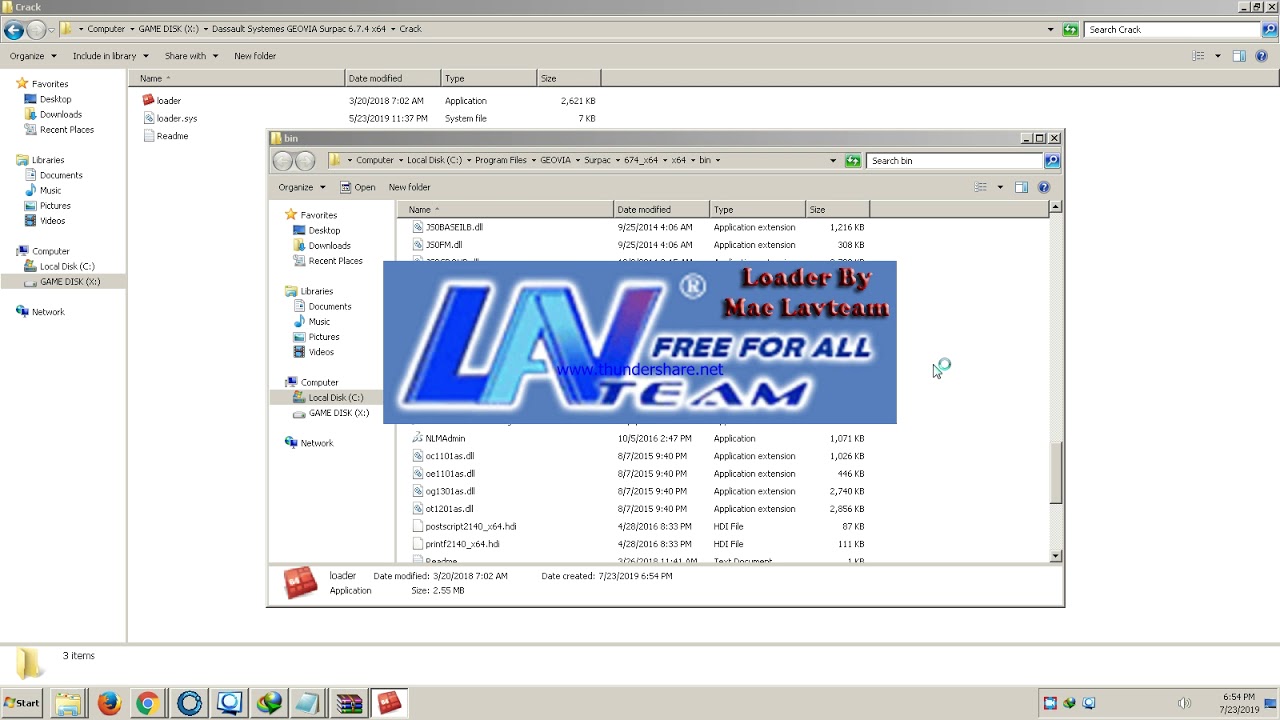Click bin window vertical scrollbar thumb
1280x720 pixels.
point(1055,471)
